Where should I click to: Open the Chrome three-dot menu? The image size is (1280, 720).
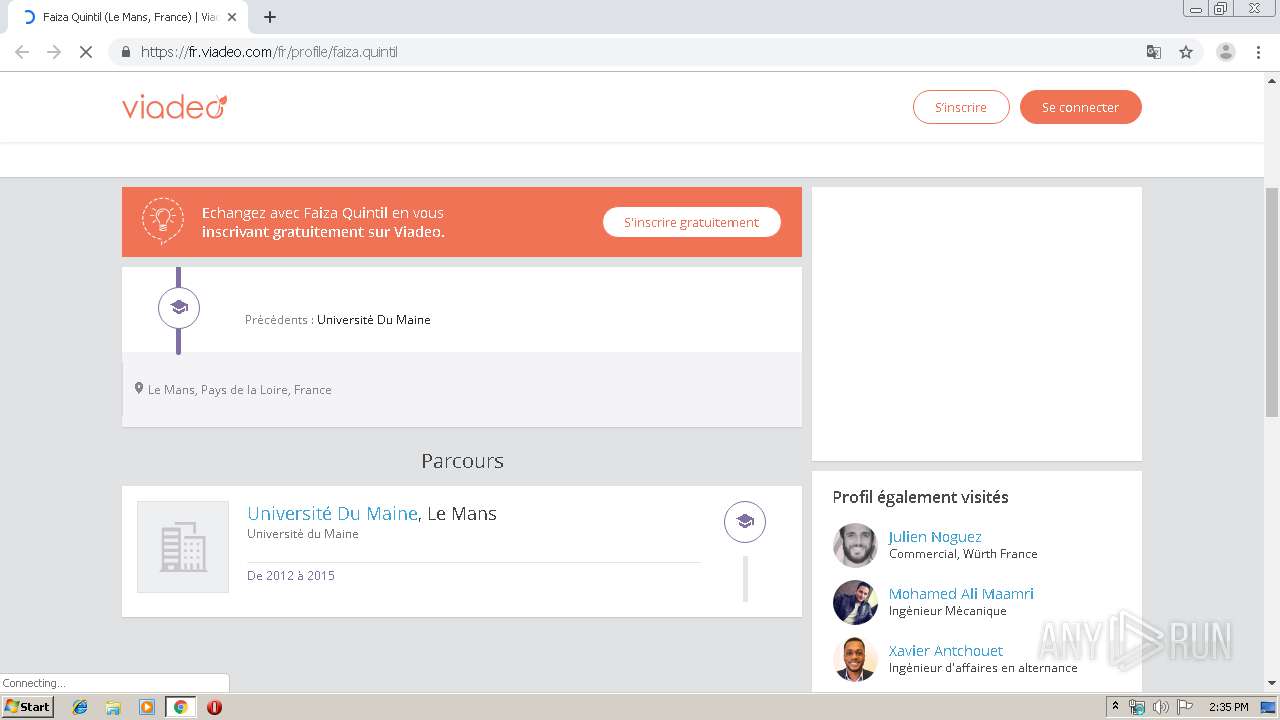pos(1258,52)
